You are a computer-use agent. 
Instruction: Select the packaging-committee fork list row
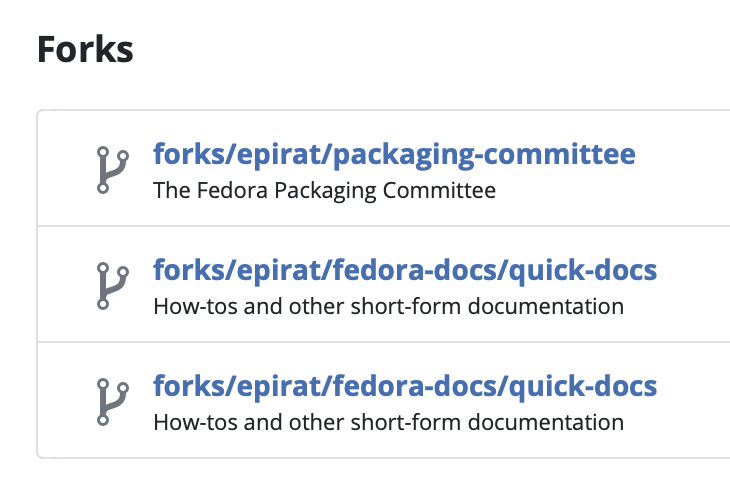pyautogui.click(x=384, y=168)
